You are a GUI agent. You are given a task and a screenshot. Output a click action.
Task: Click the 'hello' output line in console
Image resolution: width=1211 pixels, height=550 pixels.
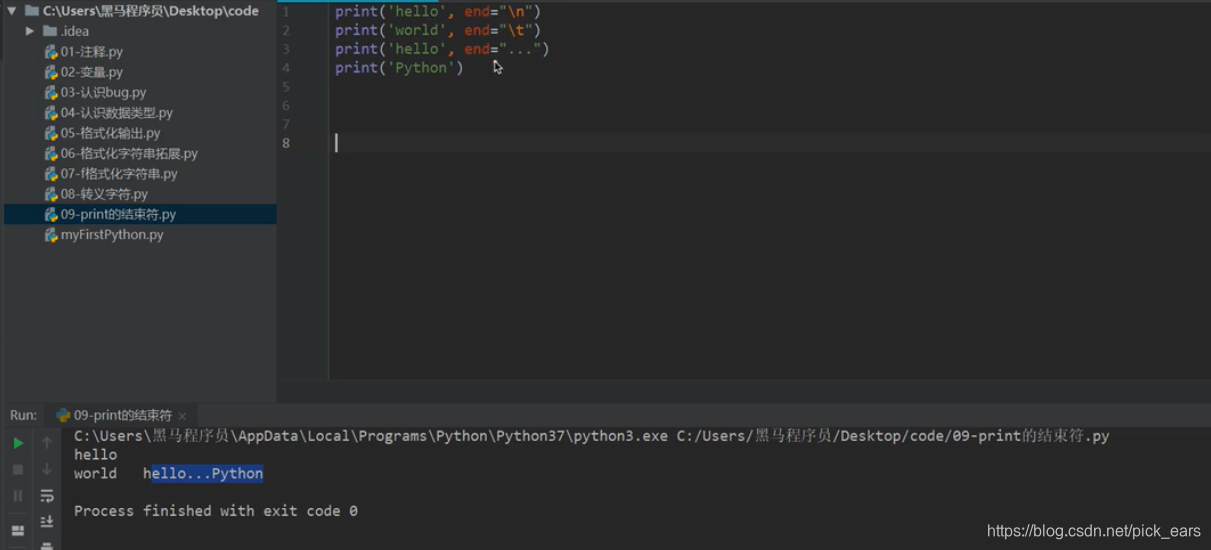pos(95,454)
